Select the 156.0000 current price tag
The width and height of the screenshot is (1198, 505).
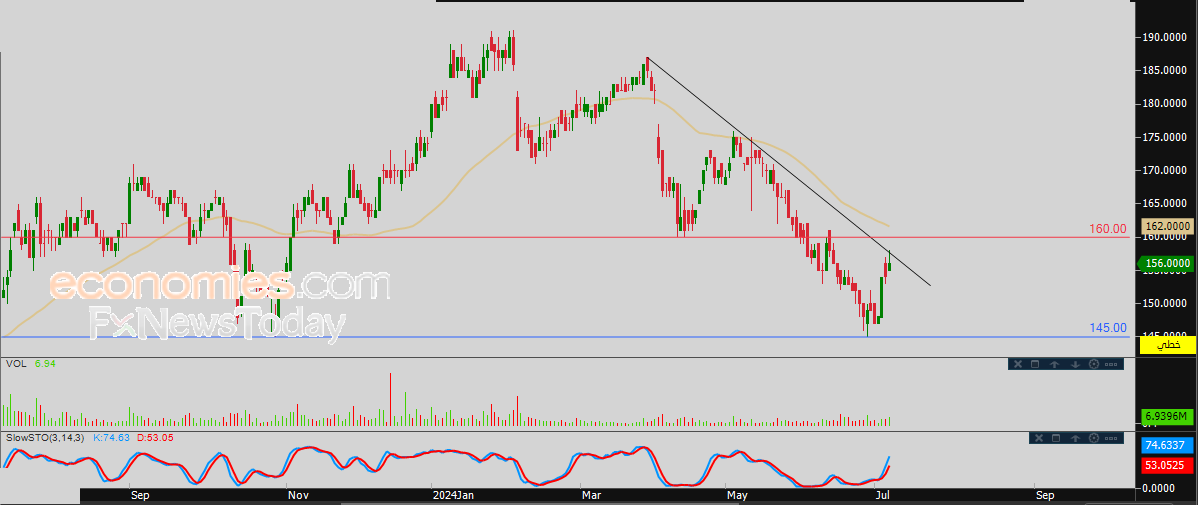[x=1167, y=264]
